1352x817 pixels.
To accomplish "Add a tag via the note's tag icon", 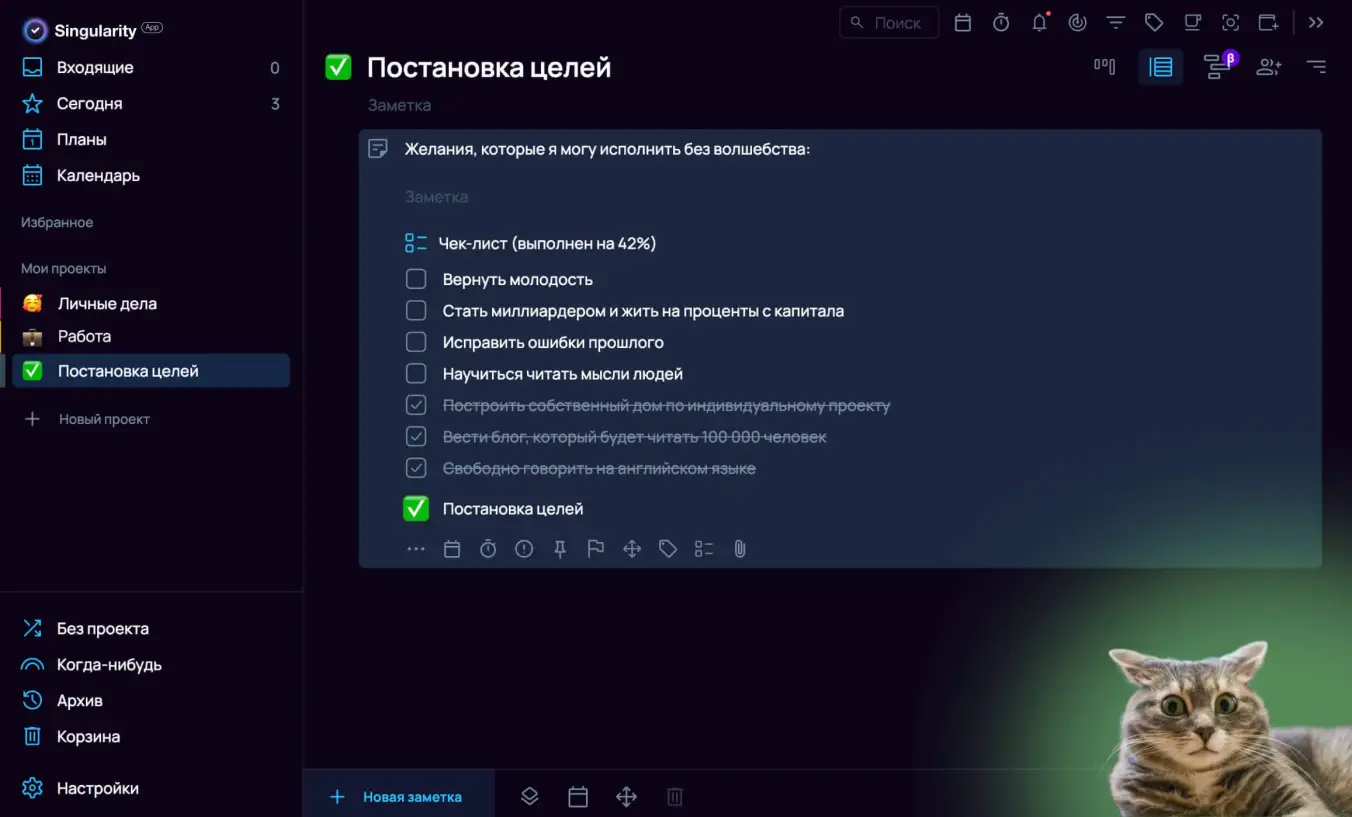I will click(668, 549).
